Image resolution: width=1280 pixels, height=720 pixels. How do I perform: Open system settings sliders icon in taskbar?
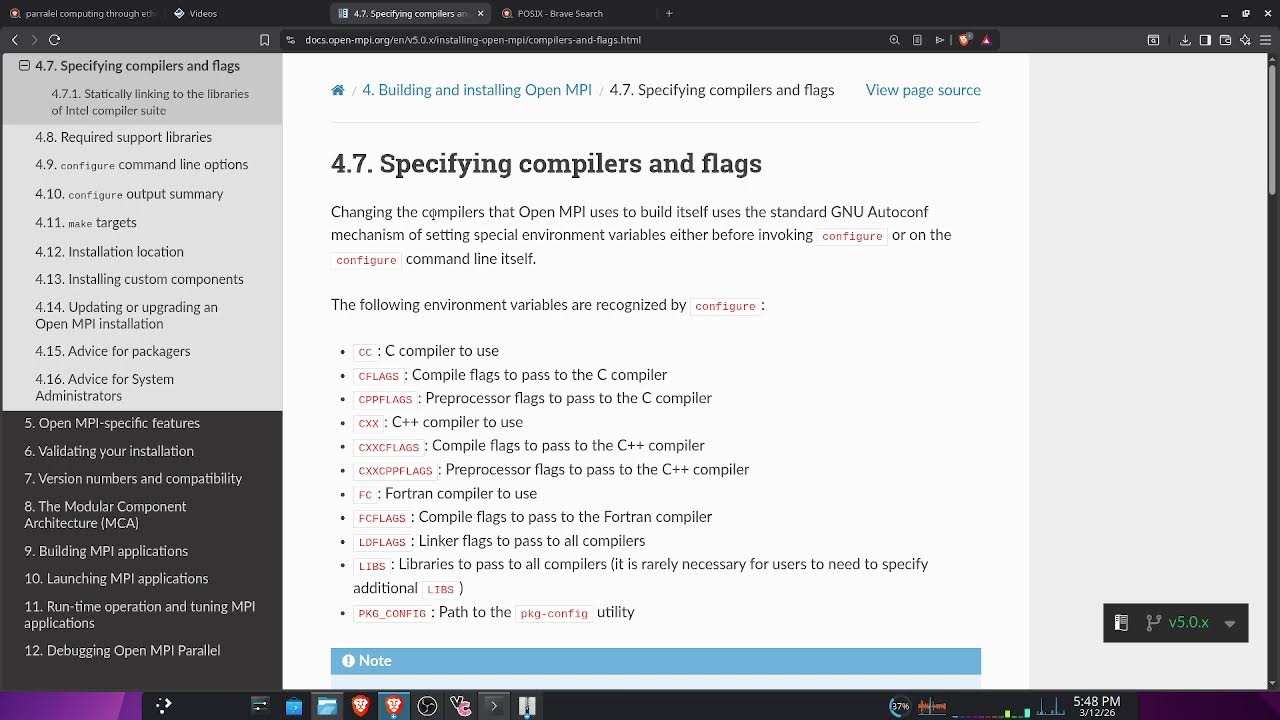point(260,706)
